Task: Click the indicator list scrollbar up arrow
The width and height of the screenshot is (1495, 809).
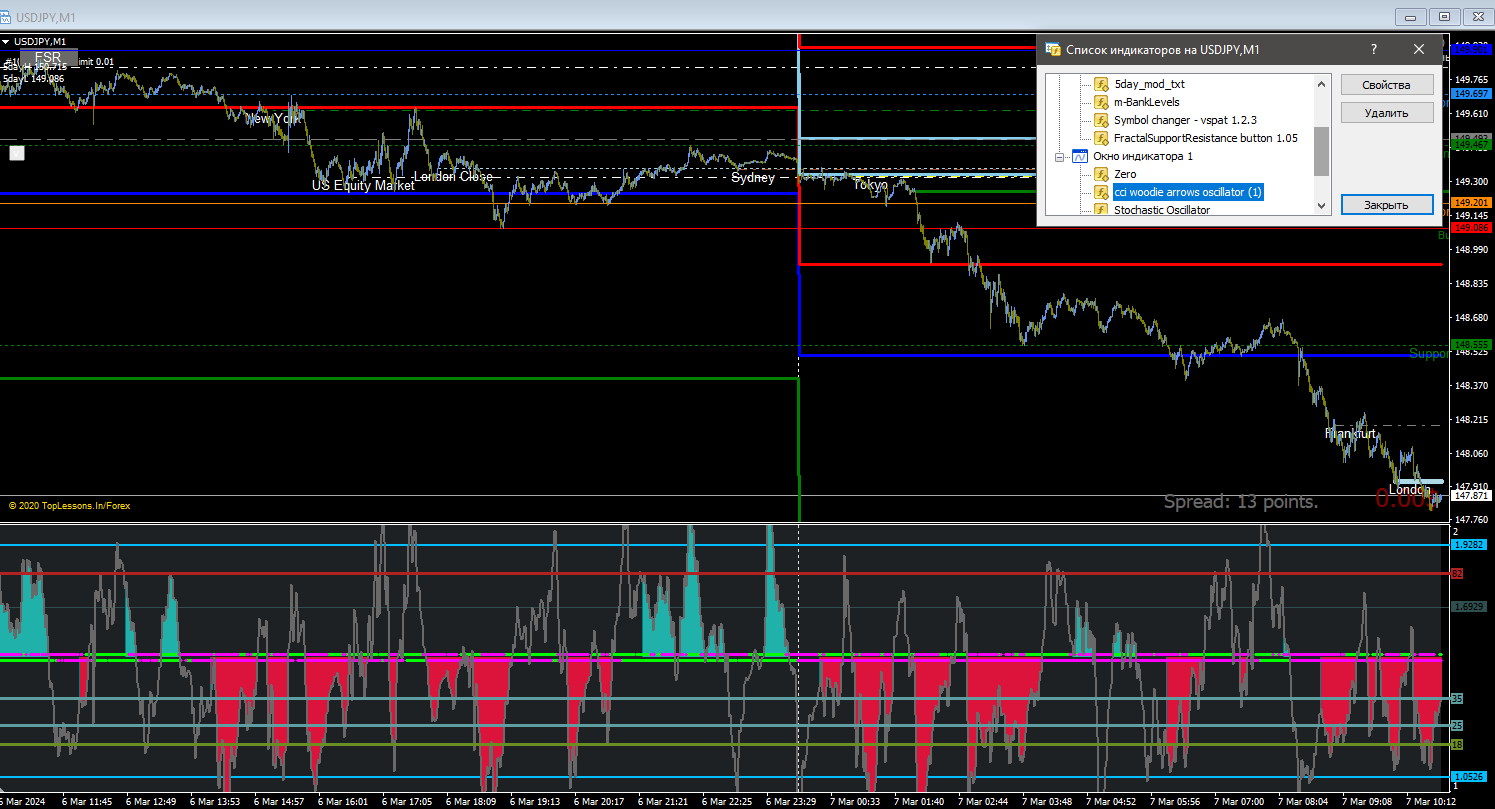Action: coord(1321,84)
